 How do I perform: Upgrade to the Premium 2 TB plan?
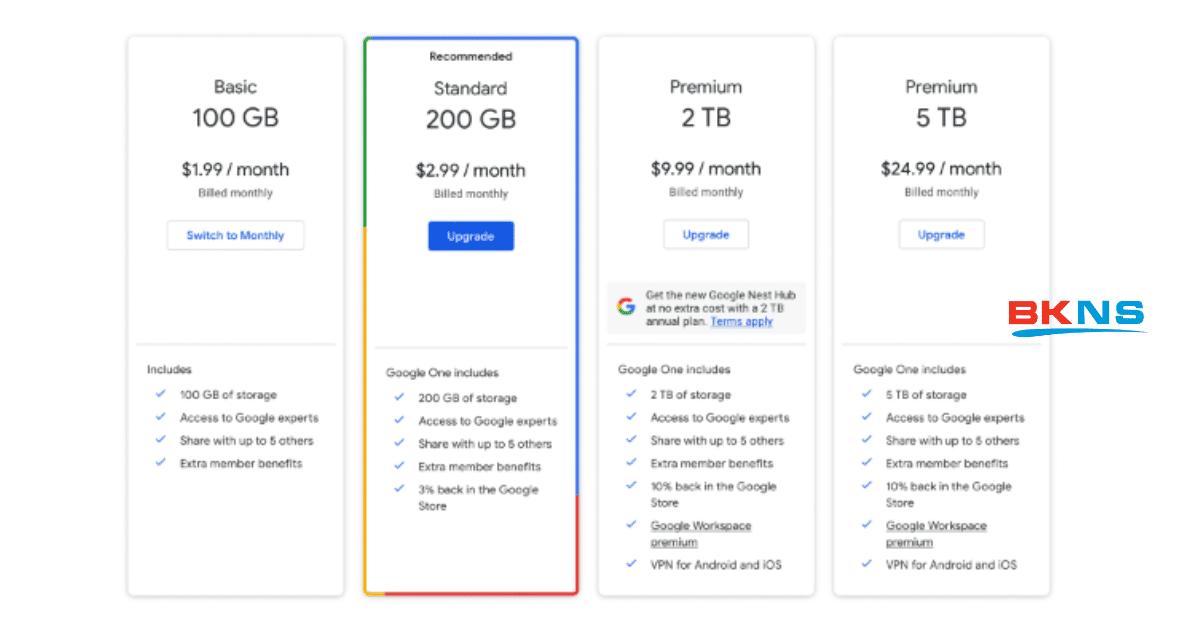[705, 235]
